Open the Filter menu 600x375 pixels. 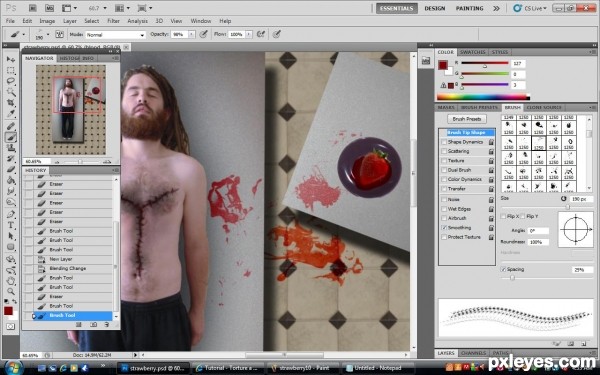click(x=113, y=21)
